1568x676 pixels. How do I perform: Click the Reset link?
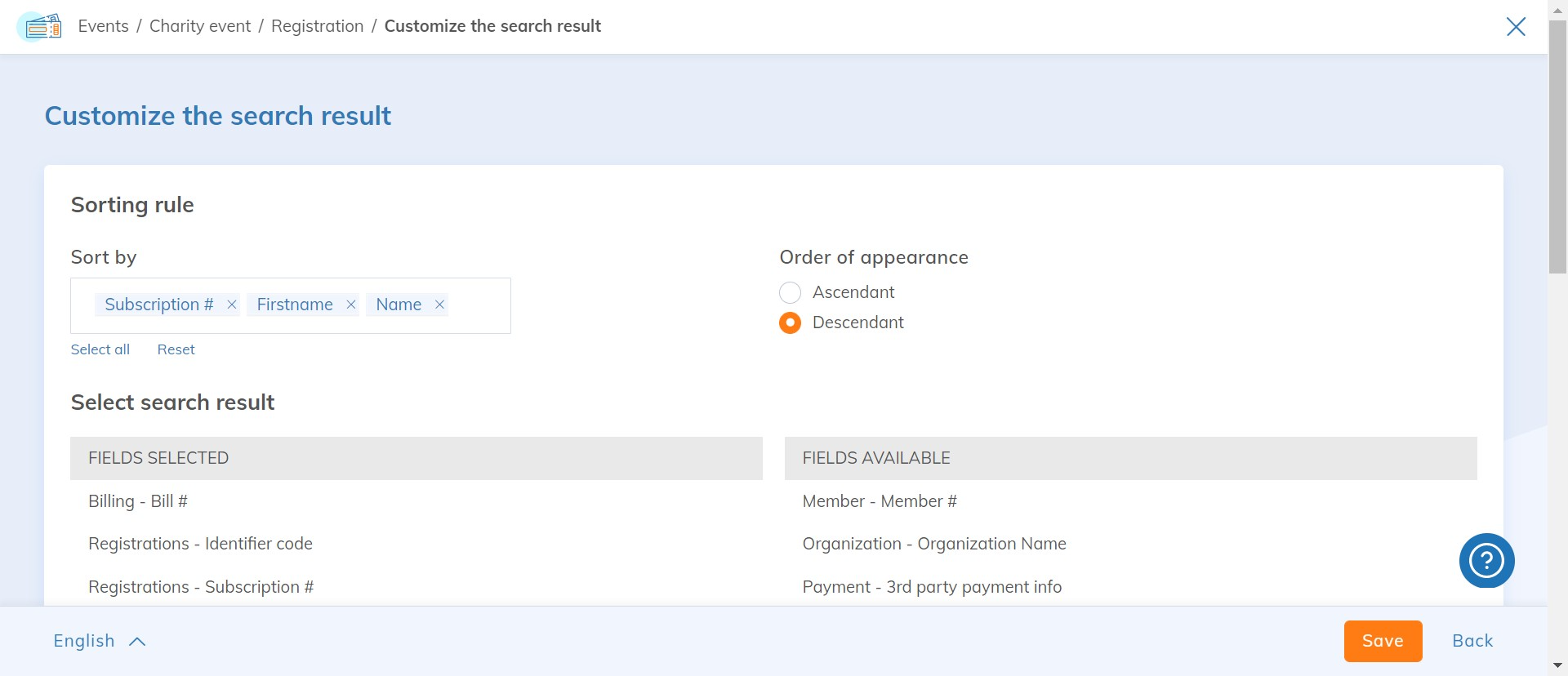pyautogui.click(x=176, y=349)
